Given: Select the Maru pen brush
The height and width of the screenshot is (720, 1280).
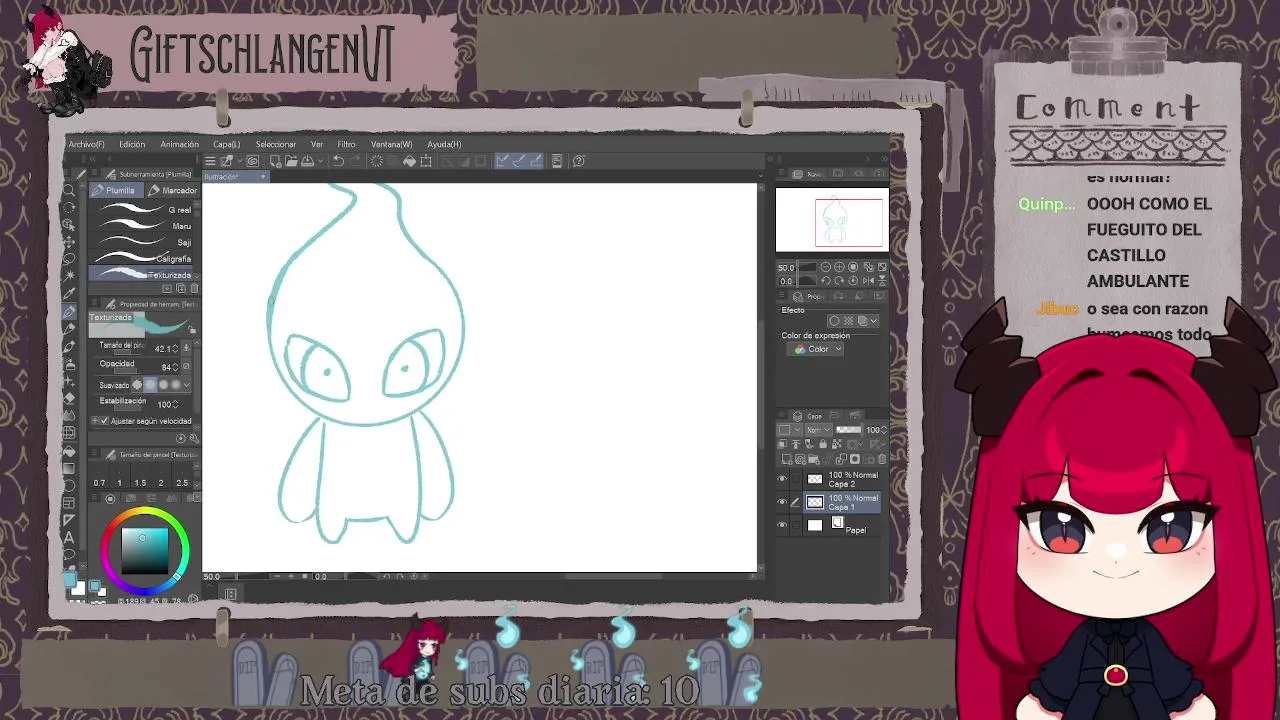Looking at the screenshot, I should [140, 226].
